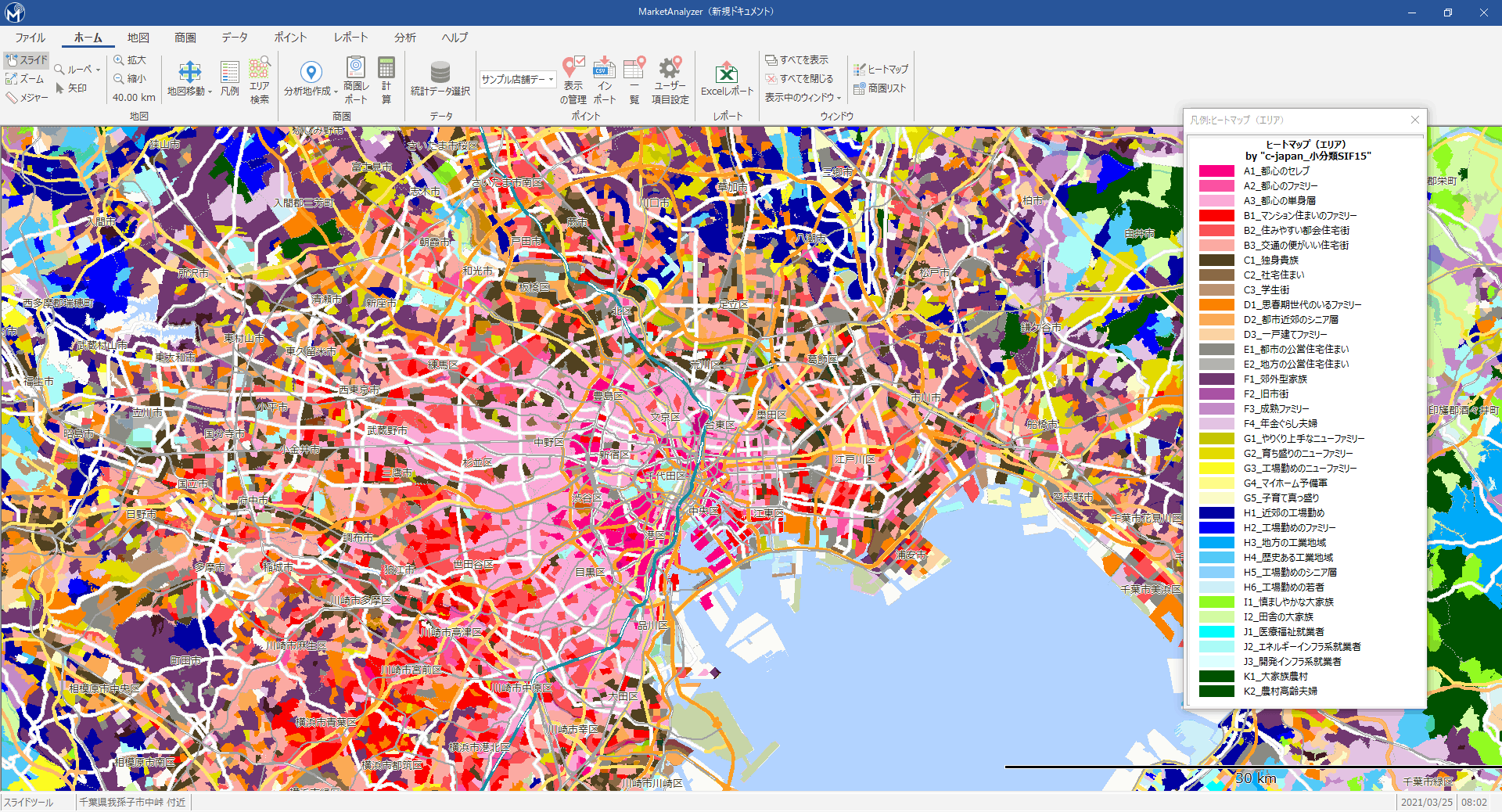Click the 2021/03/25 date in status bar
1502x812 pixels.
click(1426, 803)
